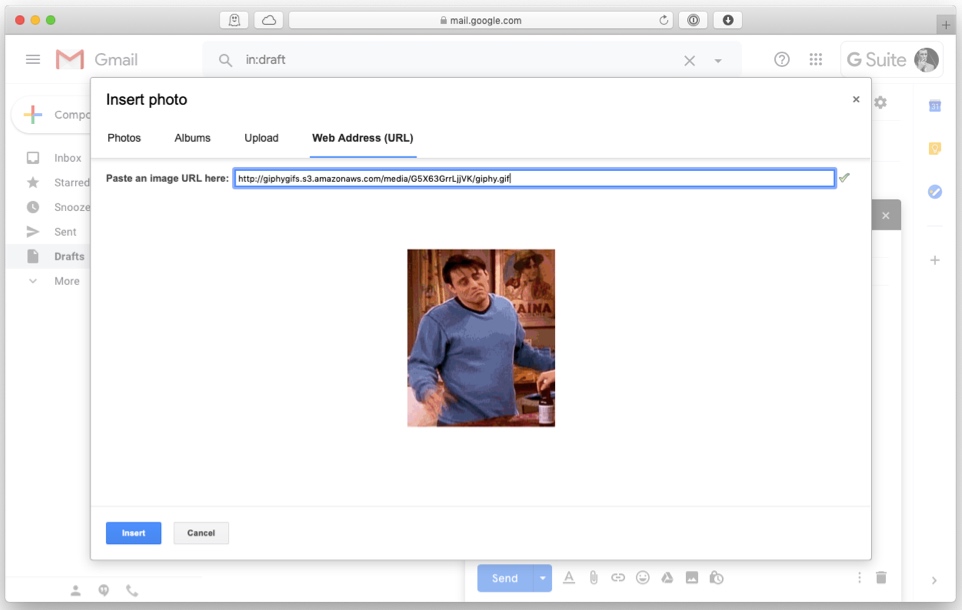Viewport: 962px width, 610px height.
Task: Insert files using Google Drive
Action: pyautogui.click(x=668, y=577)
